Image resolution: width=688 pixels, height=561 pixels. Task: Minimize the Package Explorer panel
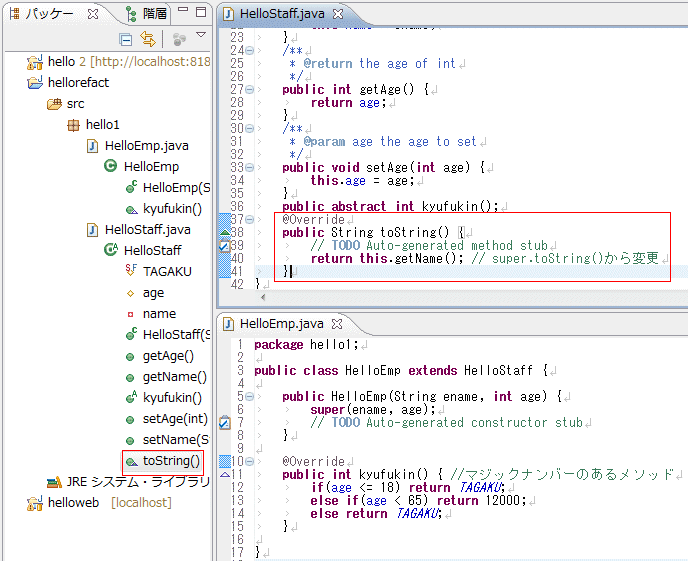click(183, 10)
